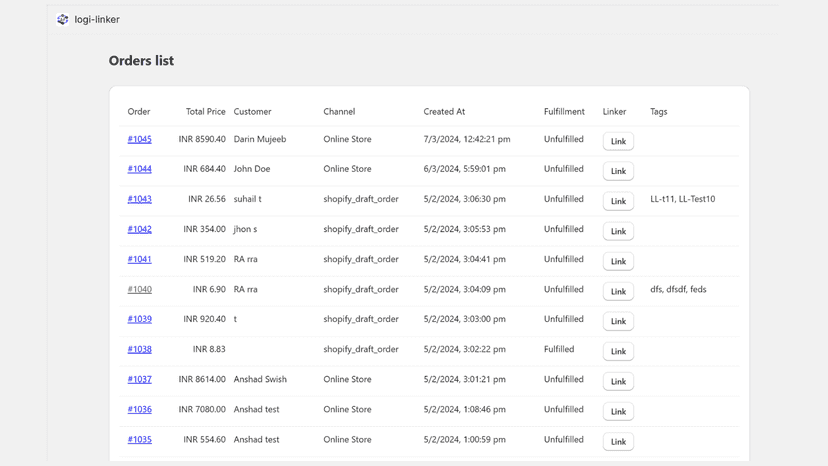Open order #1037 link
Viewport: 828px width, 466px height.
[139, 379]
